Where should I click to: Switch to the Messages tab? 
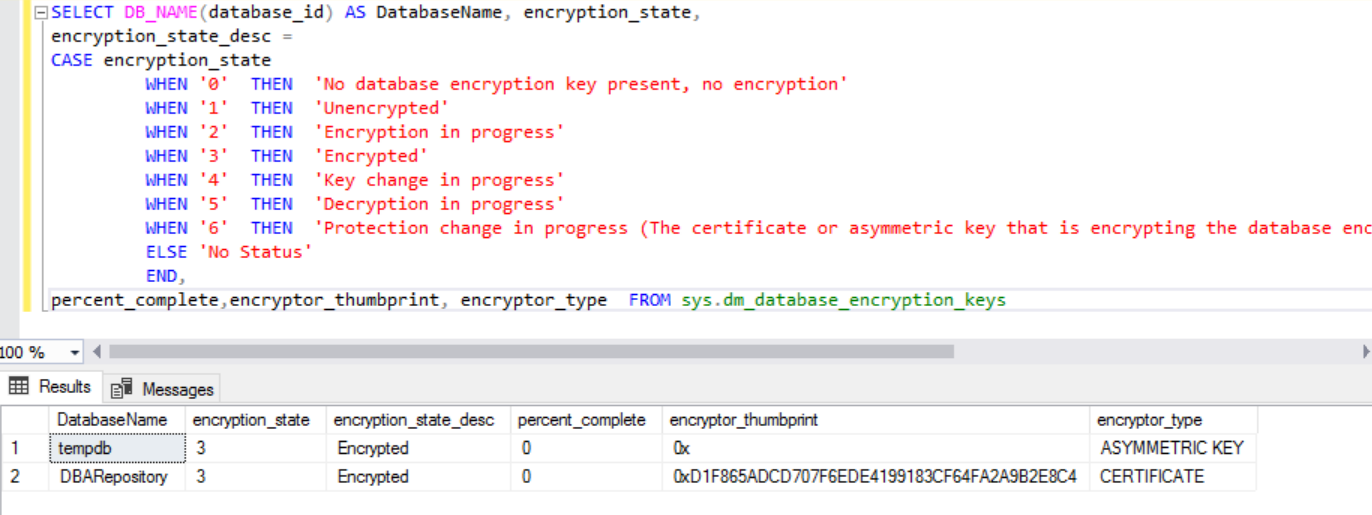(177, 389)
